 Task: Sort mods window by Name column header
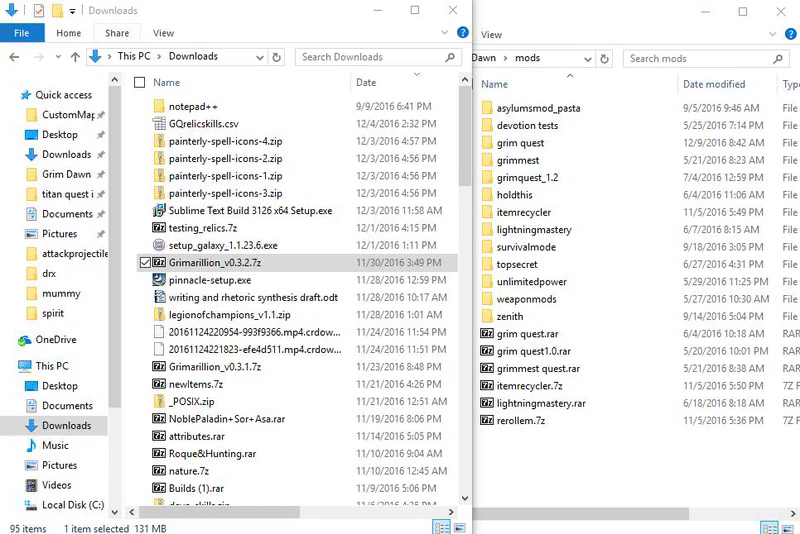pyautogui.click(x=494, y=84)
